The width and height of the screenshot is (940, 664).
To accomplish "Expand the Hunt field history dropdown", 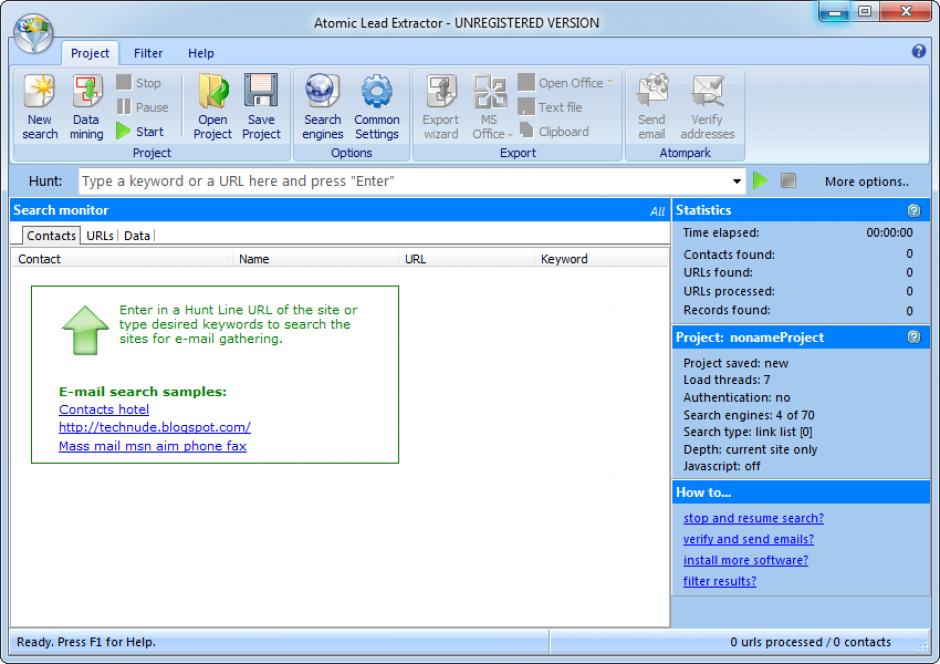I will point(737,181).
